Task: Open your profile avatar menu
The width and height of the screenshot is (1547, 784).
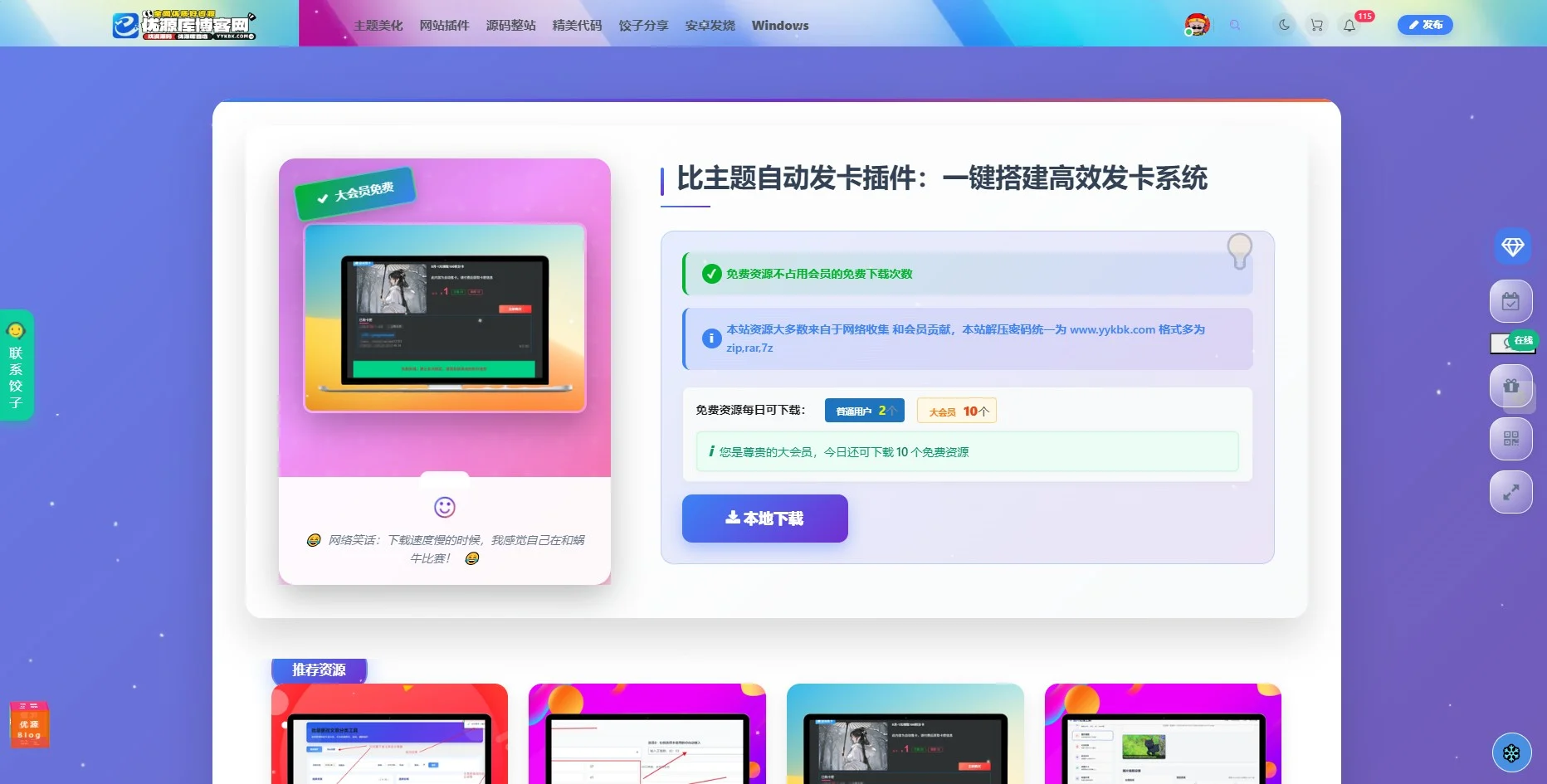Action: click(x=1196, y=25)
